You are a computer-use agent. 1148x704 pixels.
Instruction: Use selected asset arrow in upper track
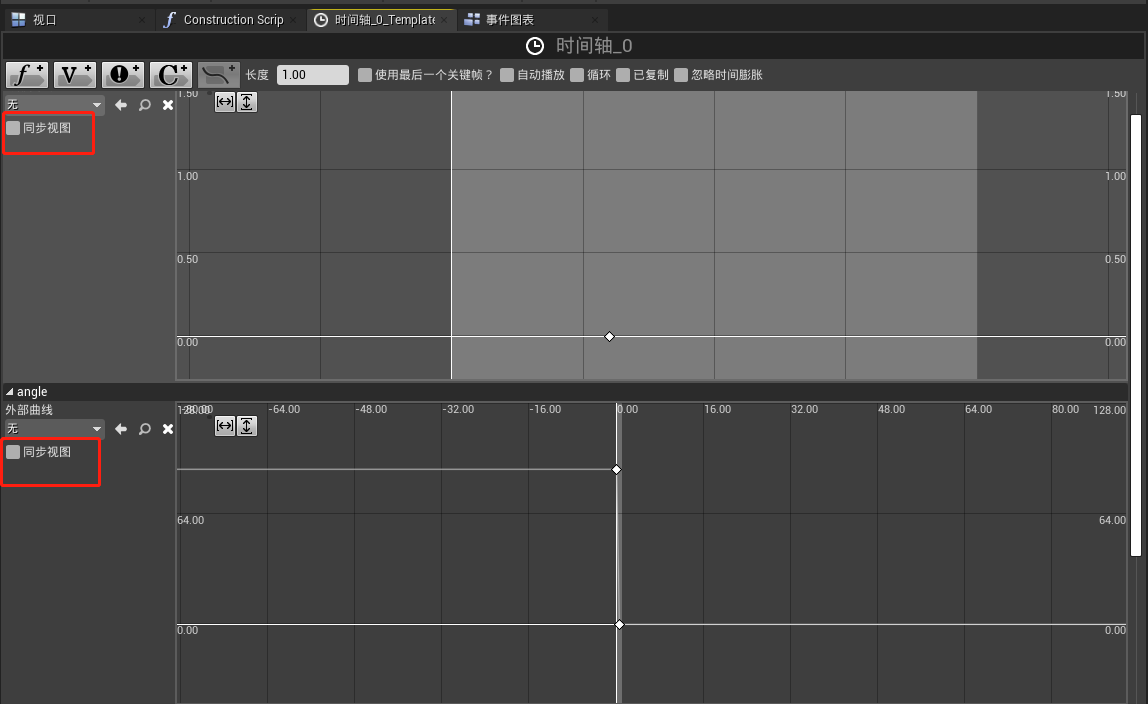121,105
